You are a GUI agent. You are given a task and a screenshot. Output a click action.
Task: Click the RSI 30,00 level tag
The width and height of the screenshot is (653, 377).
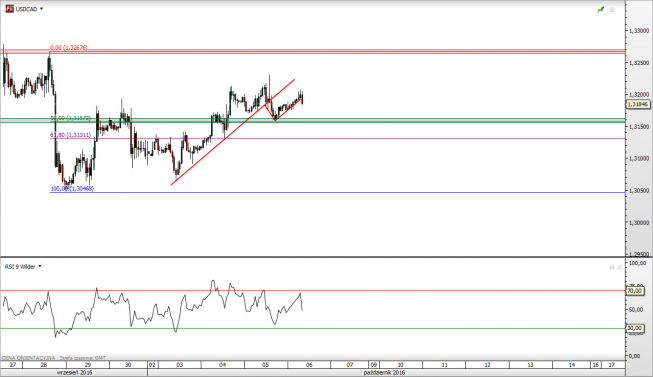tap(635, 328)
